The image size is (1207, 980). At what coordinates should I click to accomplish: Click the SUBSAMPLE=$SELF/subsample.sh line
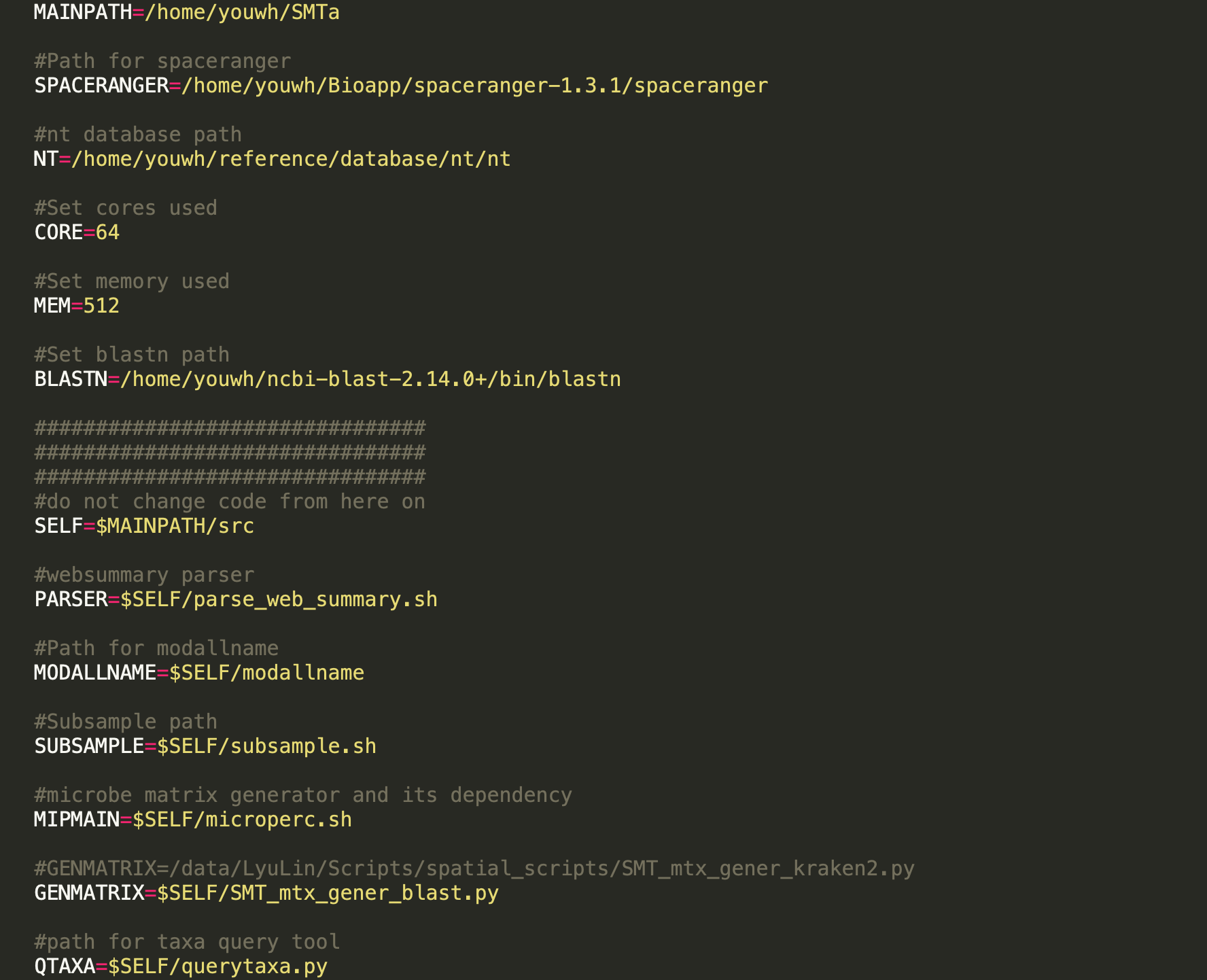tap(204, 746)
